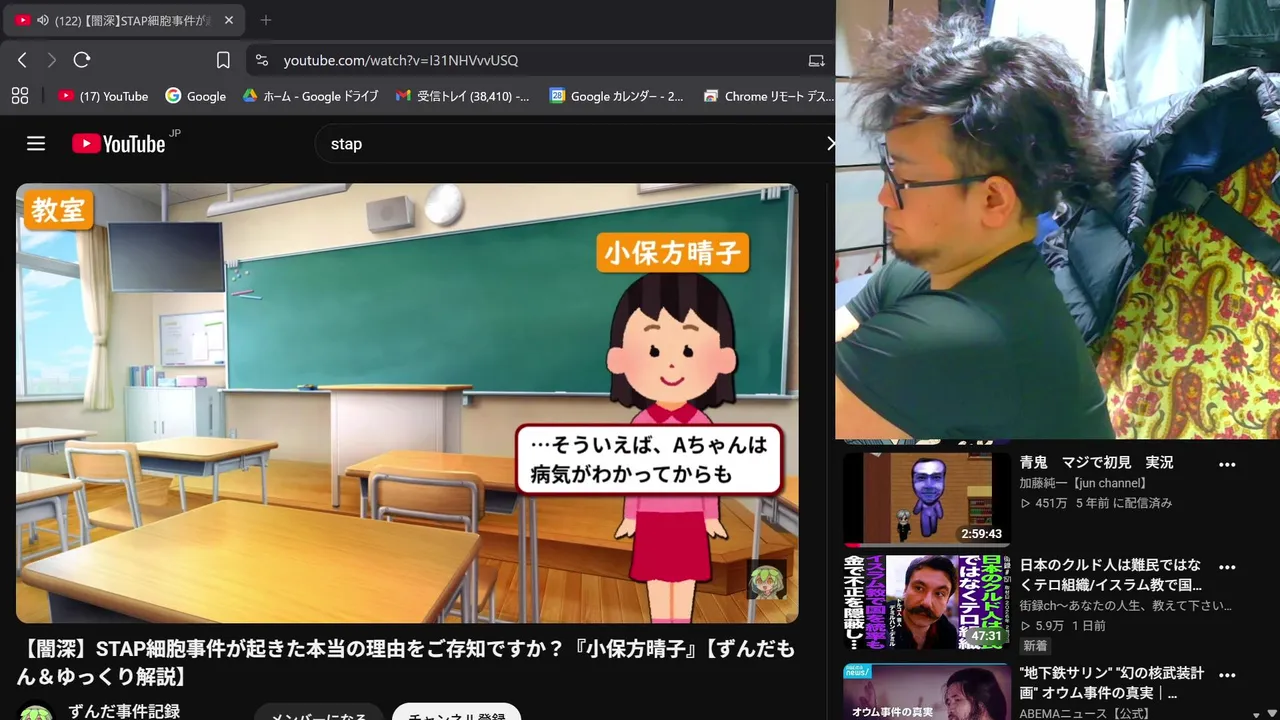Open site information icon in address bar

[x=262, y=60]
